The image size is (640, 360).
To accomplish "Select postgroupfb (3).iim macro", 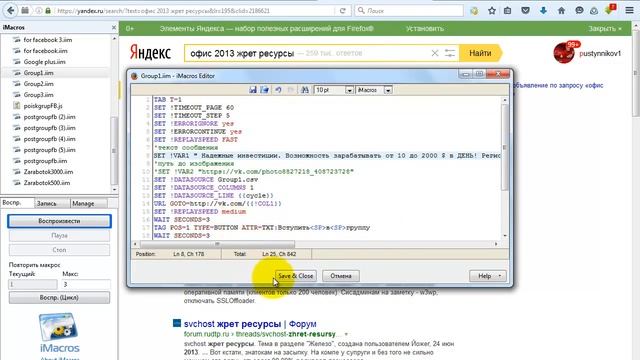I will coord(49,128).
